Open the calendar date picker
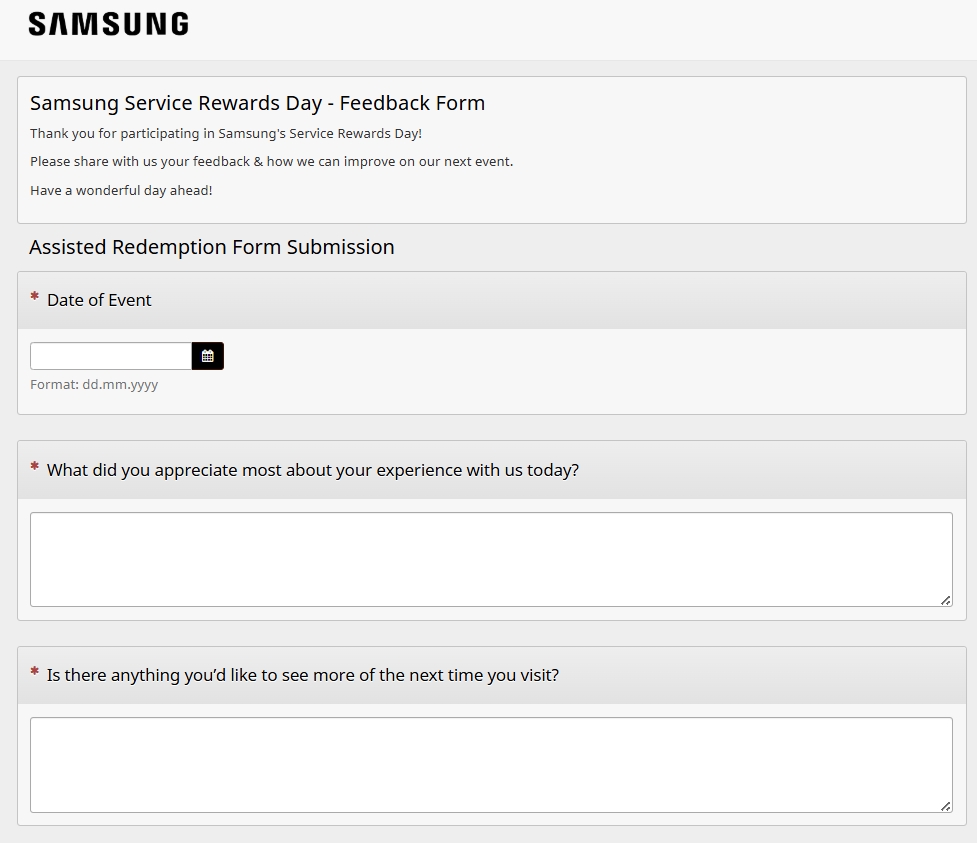Image resolution: width=977 pixels, height=843 pixels. click(208, 356)
